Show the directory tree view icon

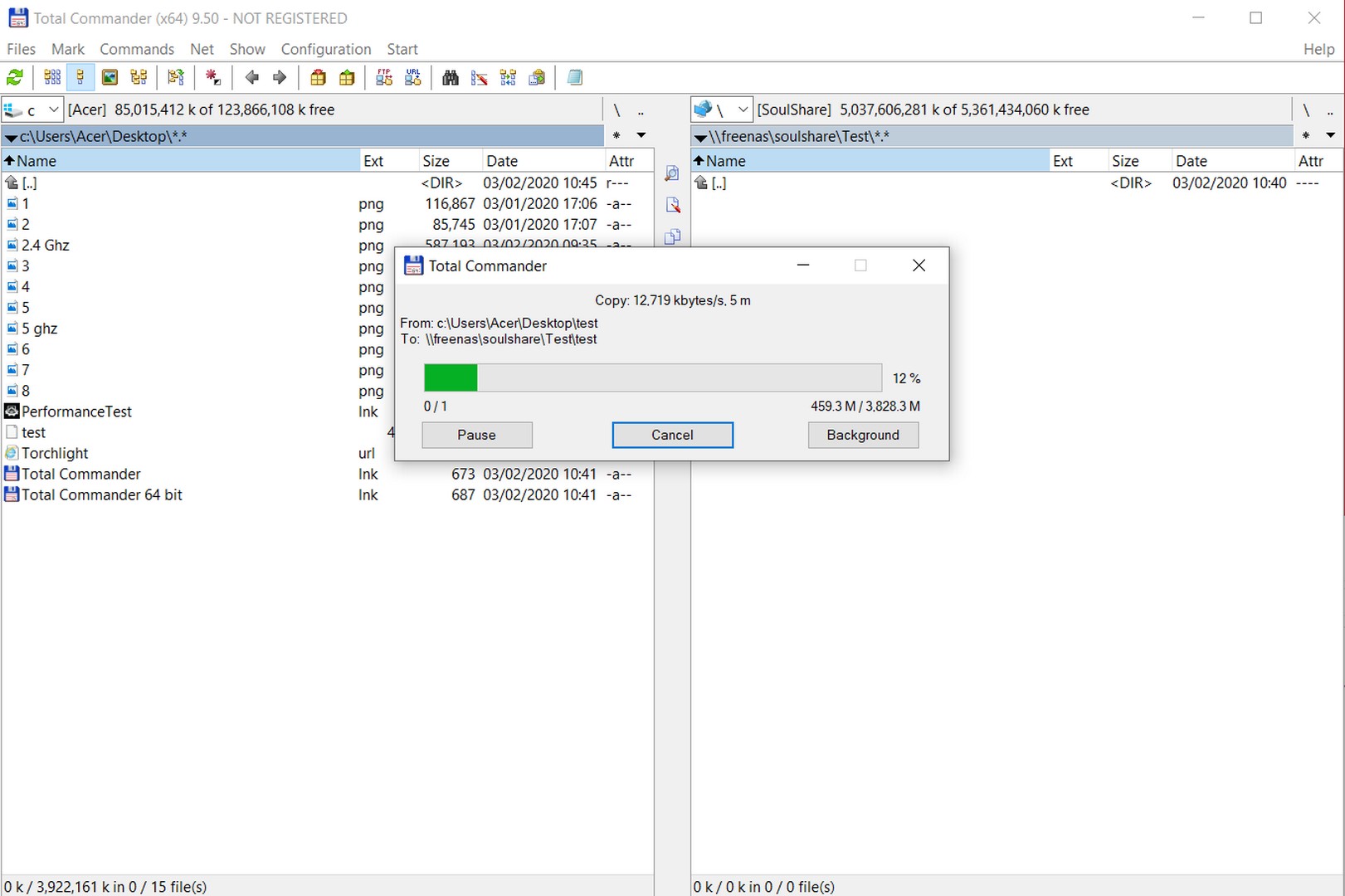[x=139, y=77]
